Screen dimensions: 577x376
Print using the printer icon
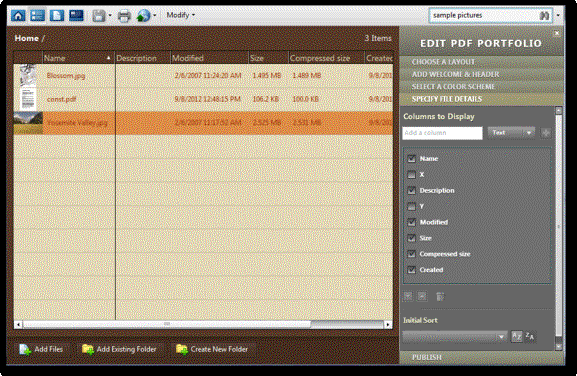(x=124, y=16)
